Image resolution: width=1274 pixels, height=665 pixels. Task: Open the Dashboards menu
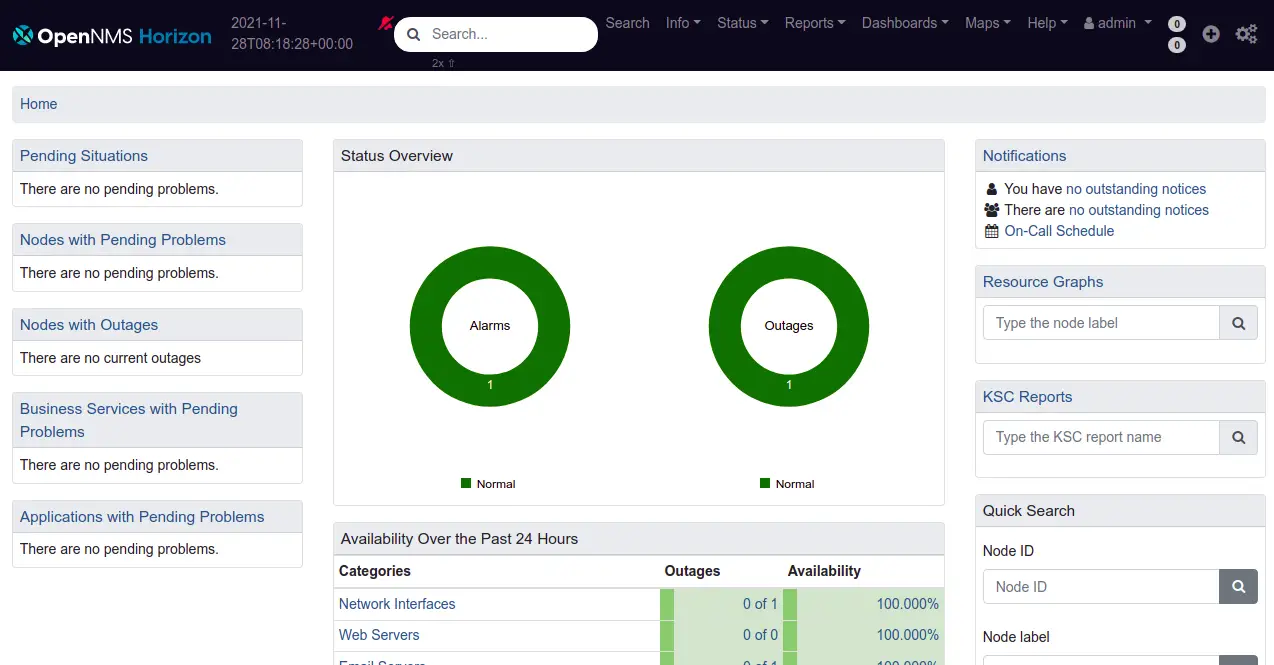click(905, 23)
